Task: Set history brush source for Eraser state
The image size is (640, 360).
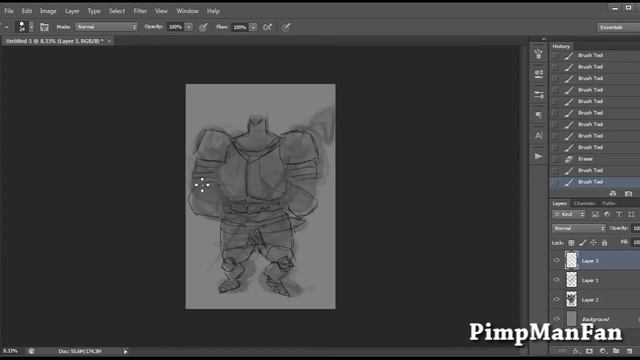Action: pos(555,159)
